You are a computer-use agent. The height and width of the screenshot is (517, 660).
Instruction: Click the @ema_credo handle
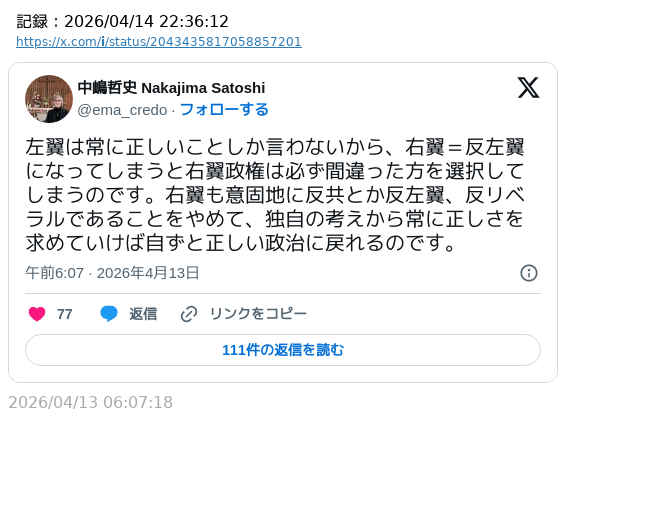point(122,110)
